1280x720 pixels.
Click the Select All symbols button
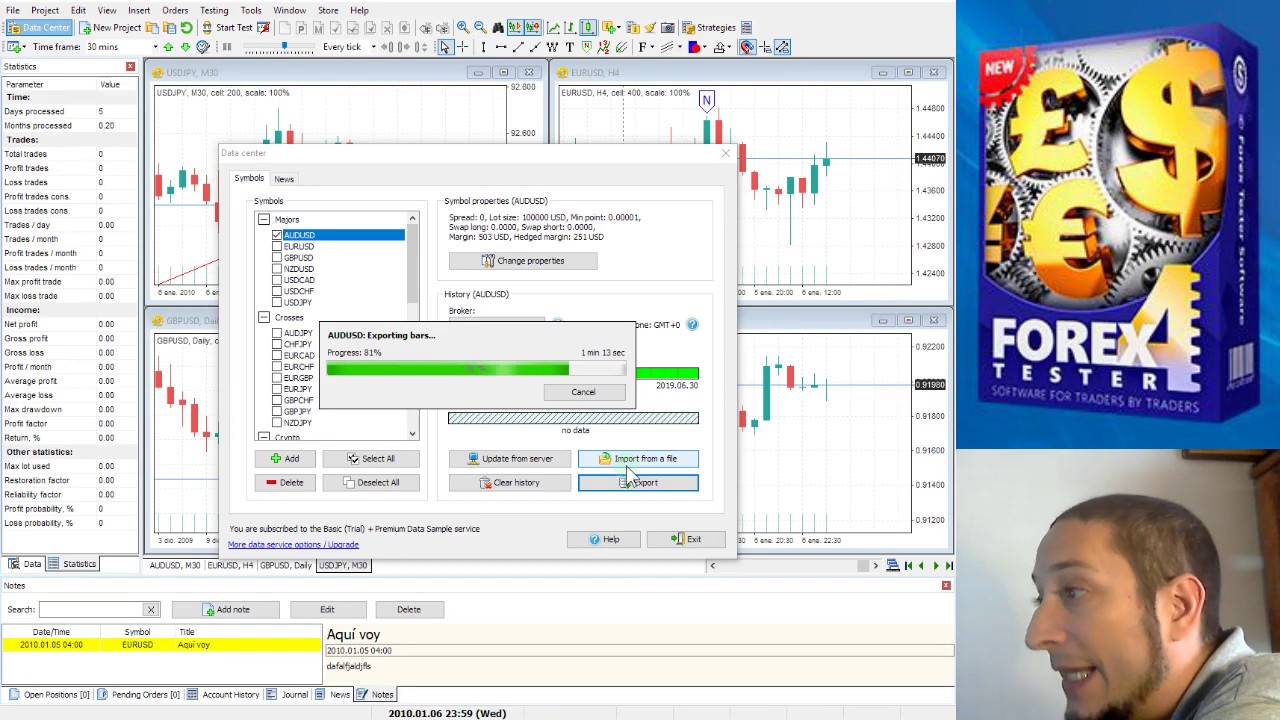click(x=371, y=459)
